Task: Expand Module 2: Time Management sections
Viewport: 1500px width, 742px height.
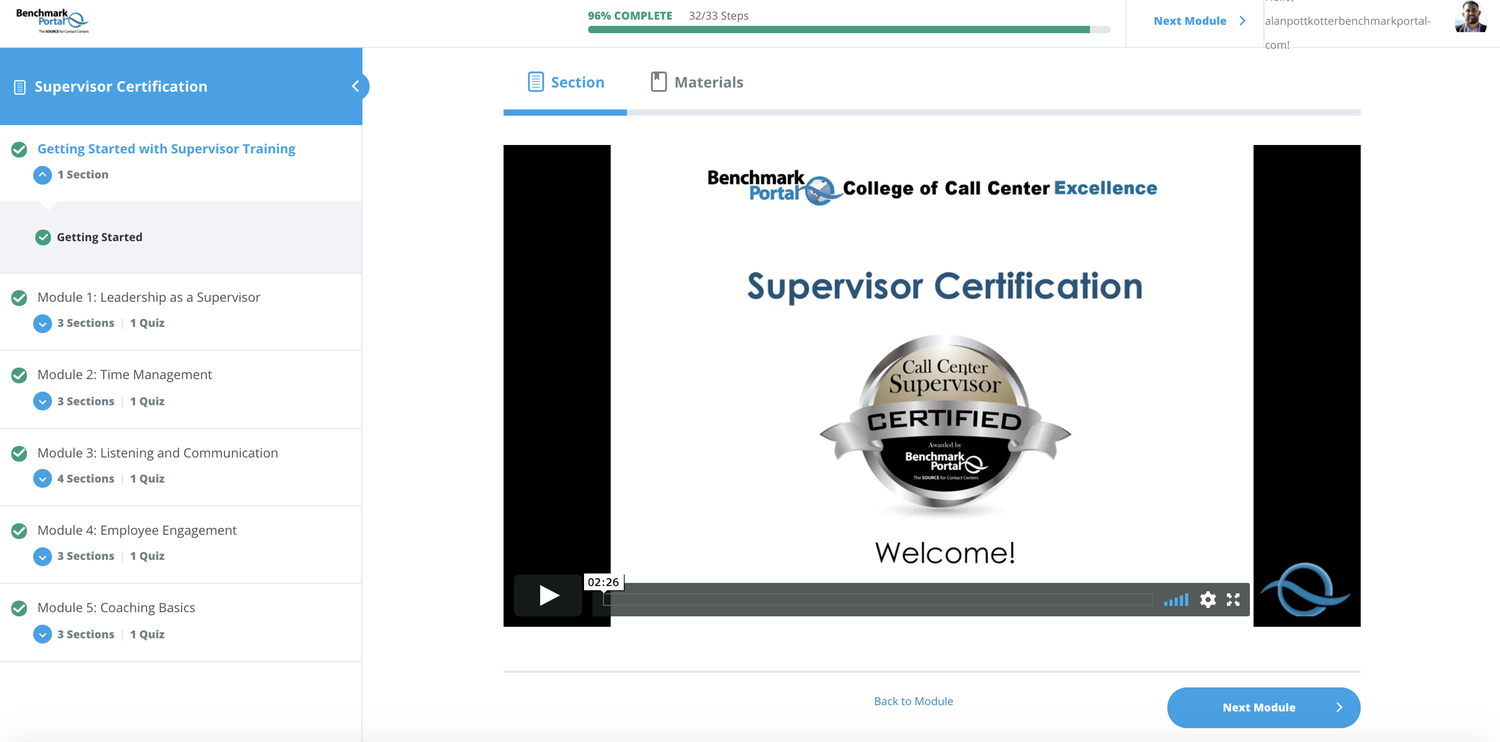Action: coord(42,401)
